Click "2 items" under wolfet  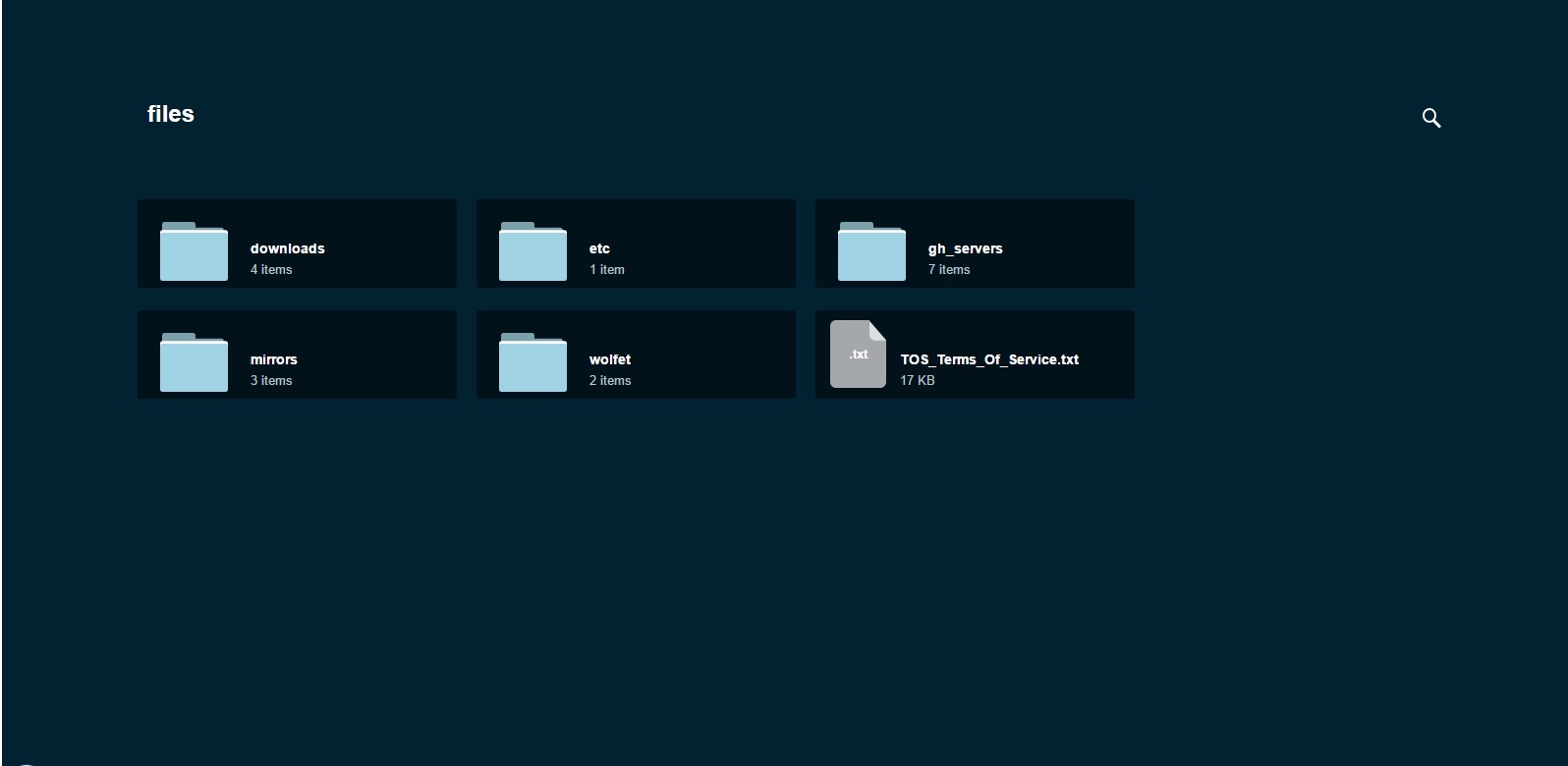pyautogui.click(x=610, y=381)
